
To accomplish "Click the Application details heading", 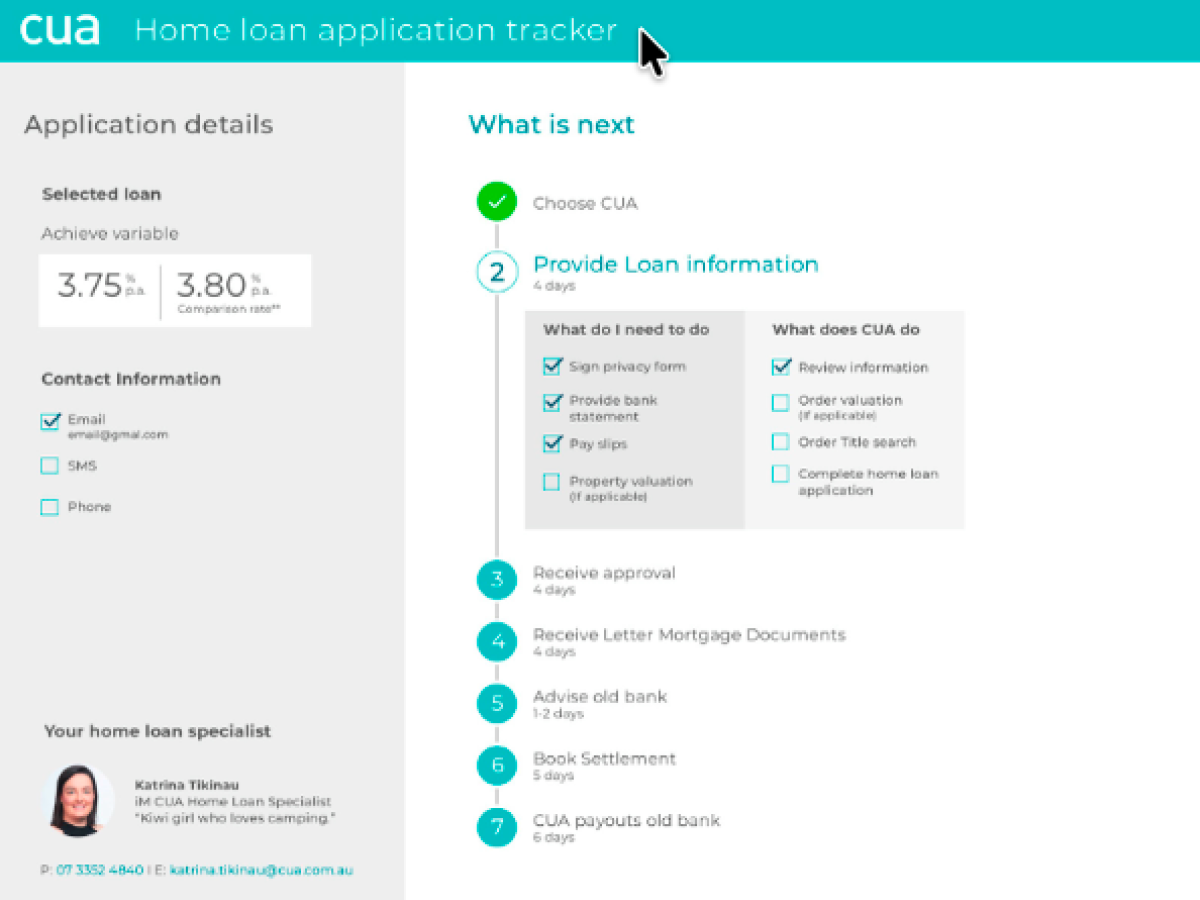I will point(148,125).
